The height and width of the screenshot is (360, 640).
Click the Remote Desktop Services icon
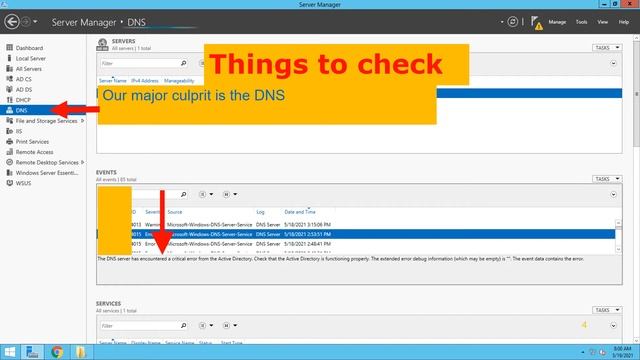[x=9, y=162]
